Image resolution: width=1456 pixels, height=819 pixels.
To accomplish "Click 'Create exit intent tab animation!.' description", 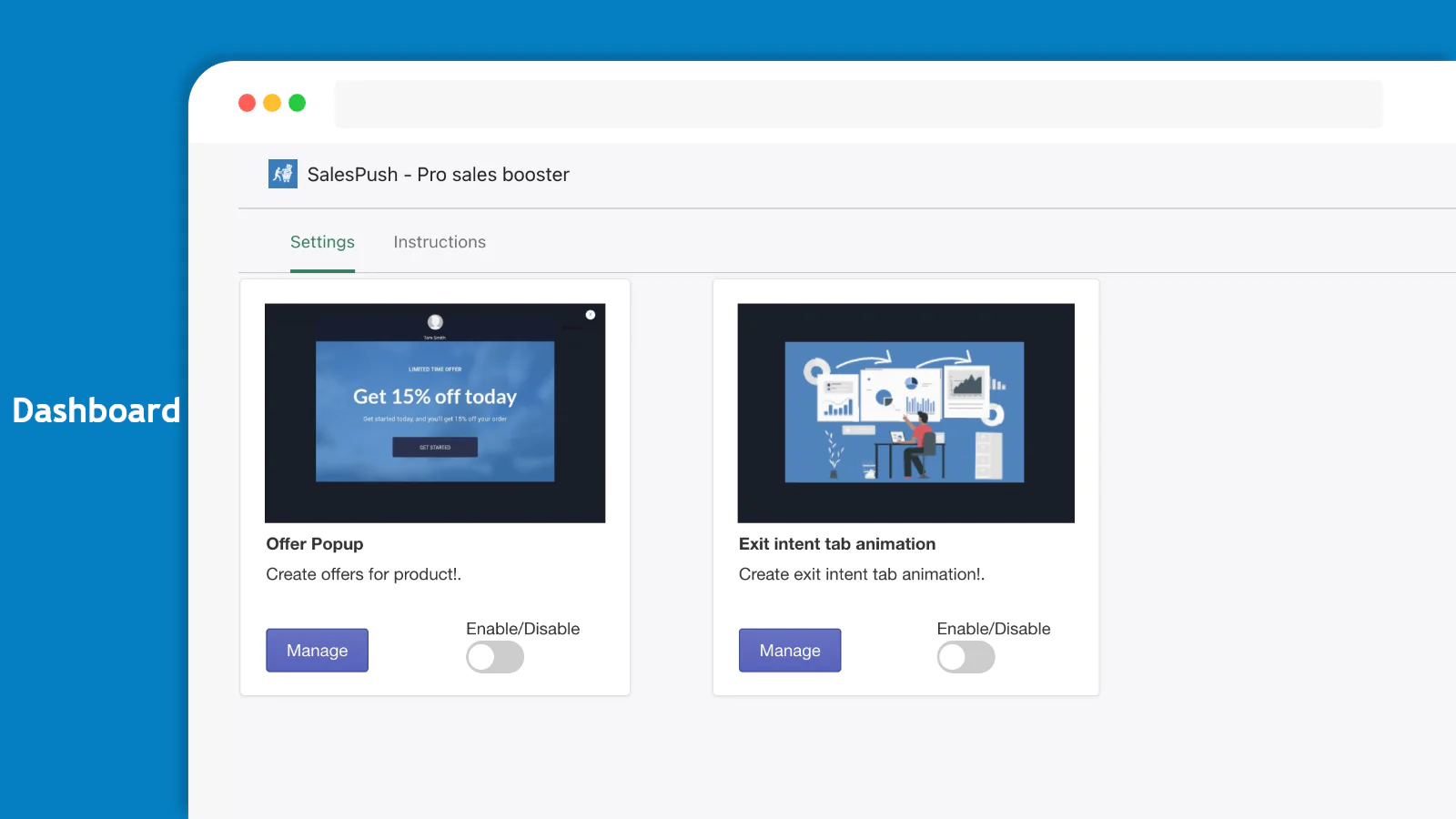I will [862, 574].
